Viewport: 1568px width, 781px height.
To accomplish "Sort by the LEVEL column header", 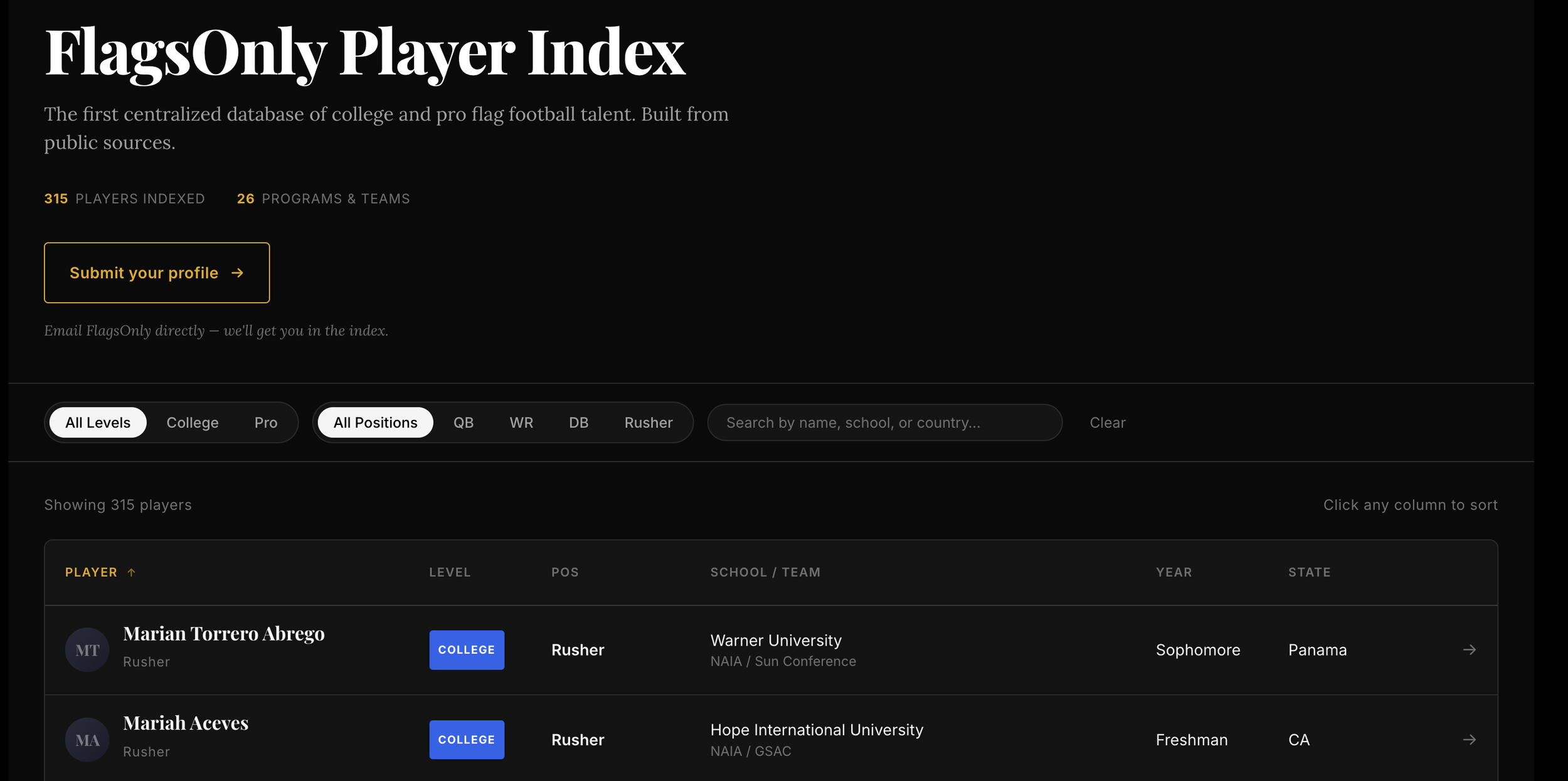I will point(450,572).
